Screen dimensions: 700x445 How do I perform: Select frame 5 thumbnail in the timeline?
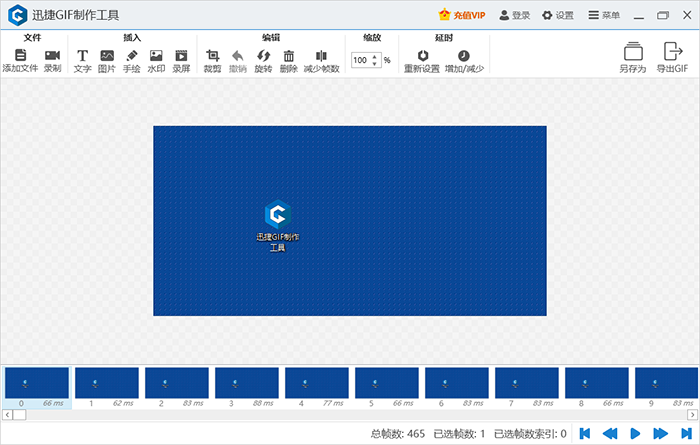coord(387,382)
